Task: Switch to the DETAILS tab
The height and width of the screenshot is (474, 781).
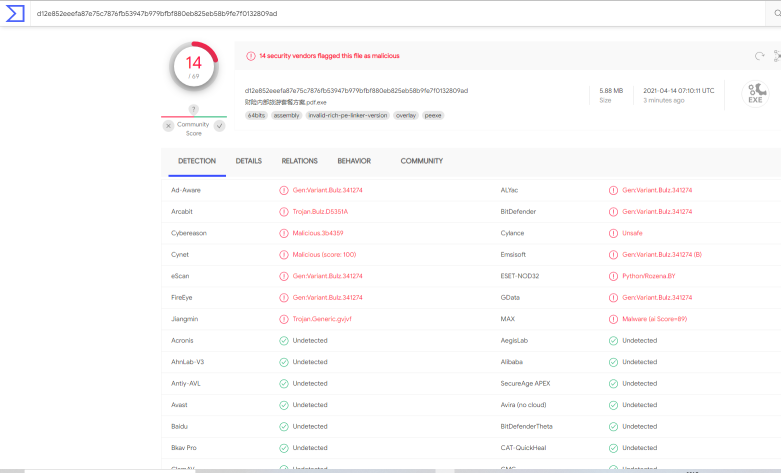Action: coord(249,161)
